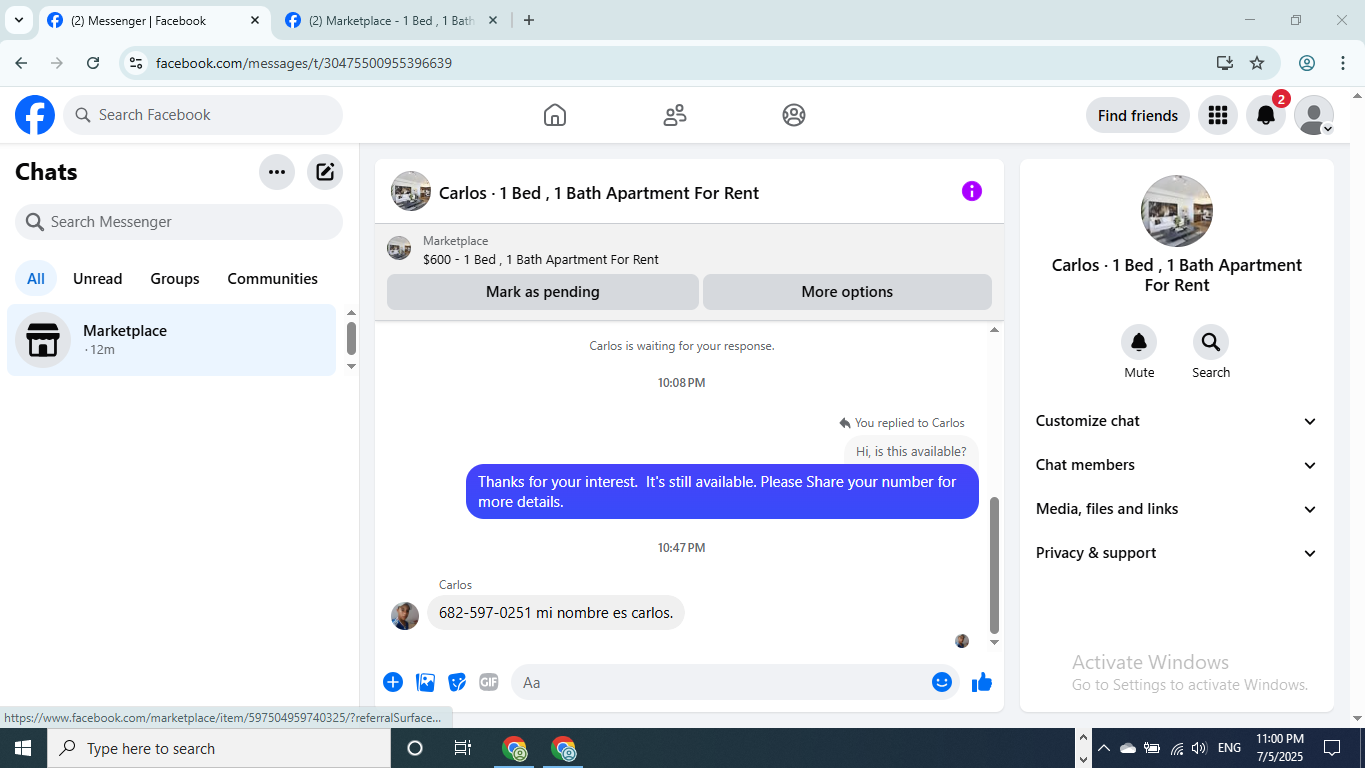The image size is (1365, 768).
Task: Select the Unread chats filter
Action: click(98, 279)
